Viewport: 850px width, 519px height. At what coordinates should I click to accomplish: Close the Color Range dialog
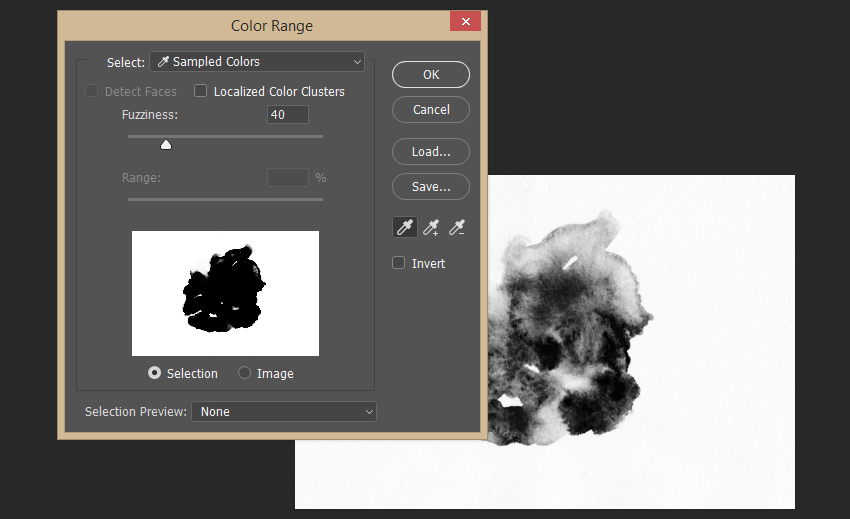pos(465,23)
